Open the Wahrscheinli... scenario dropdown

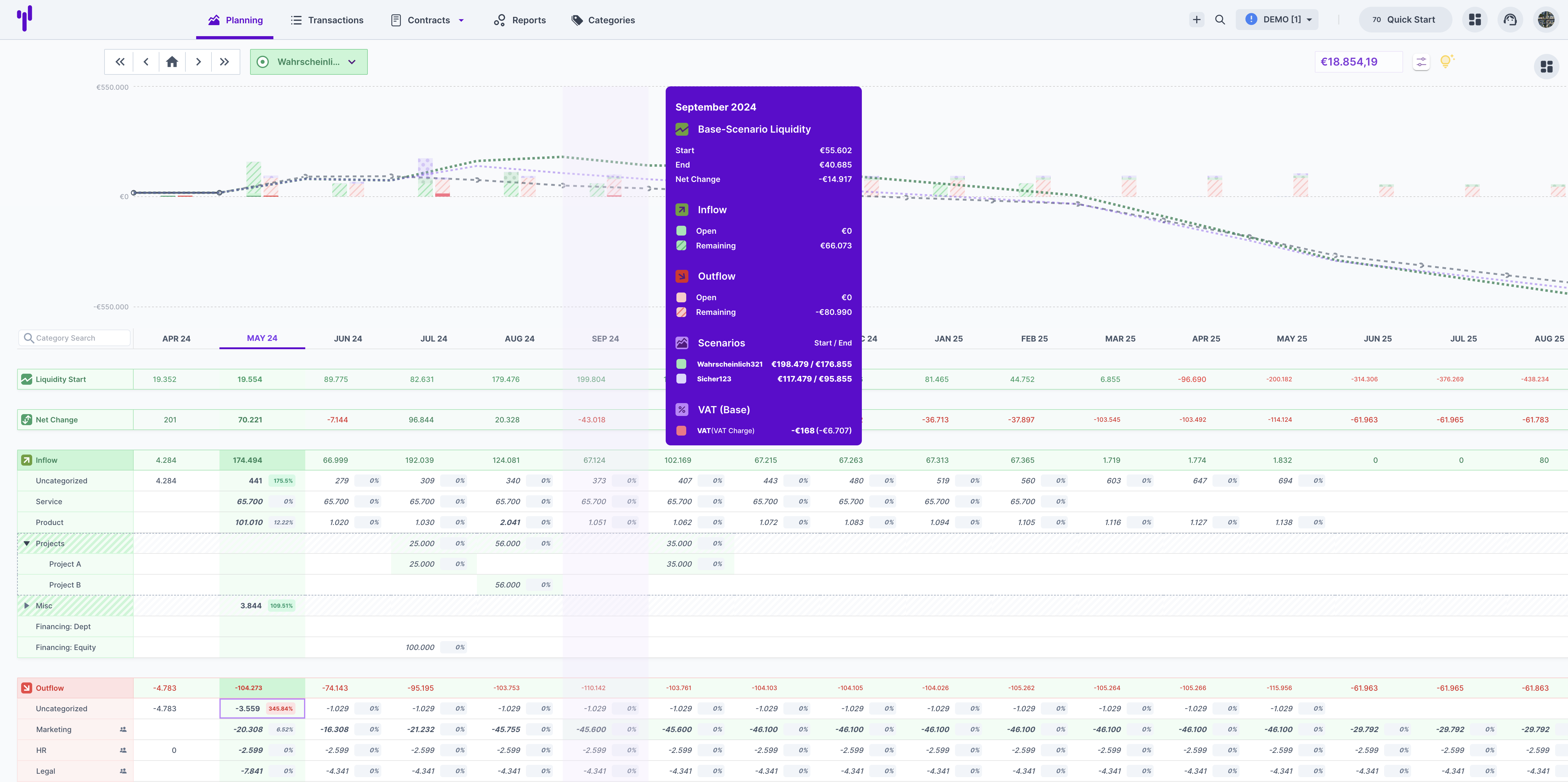tap(309, 62)
